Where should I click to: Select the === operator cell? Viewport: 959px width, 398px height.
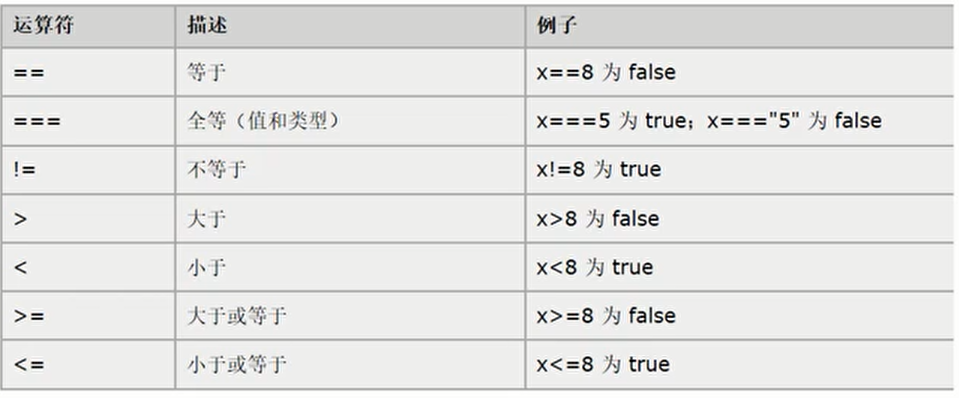(88, 121)
